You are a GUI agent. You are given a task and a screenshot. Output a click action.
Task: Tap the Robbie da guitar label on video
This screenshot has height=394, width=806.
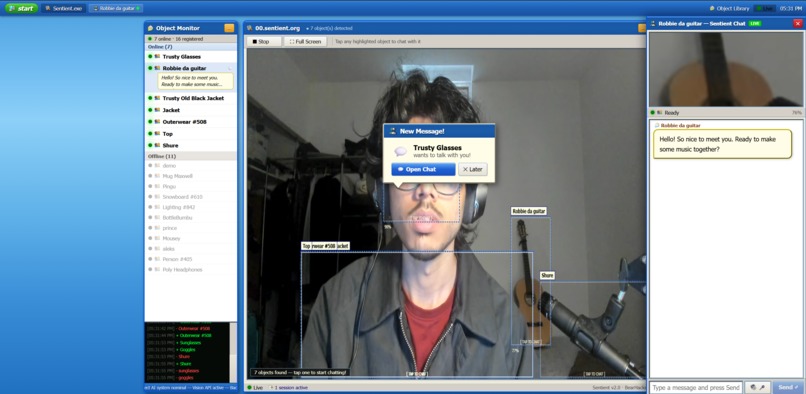pyautogui.click(x=529, y=211)
